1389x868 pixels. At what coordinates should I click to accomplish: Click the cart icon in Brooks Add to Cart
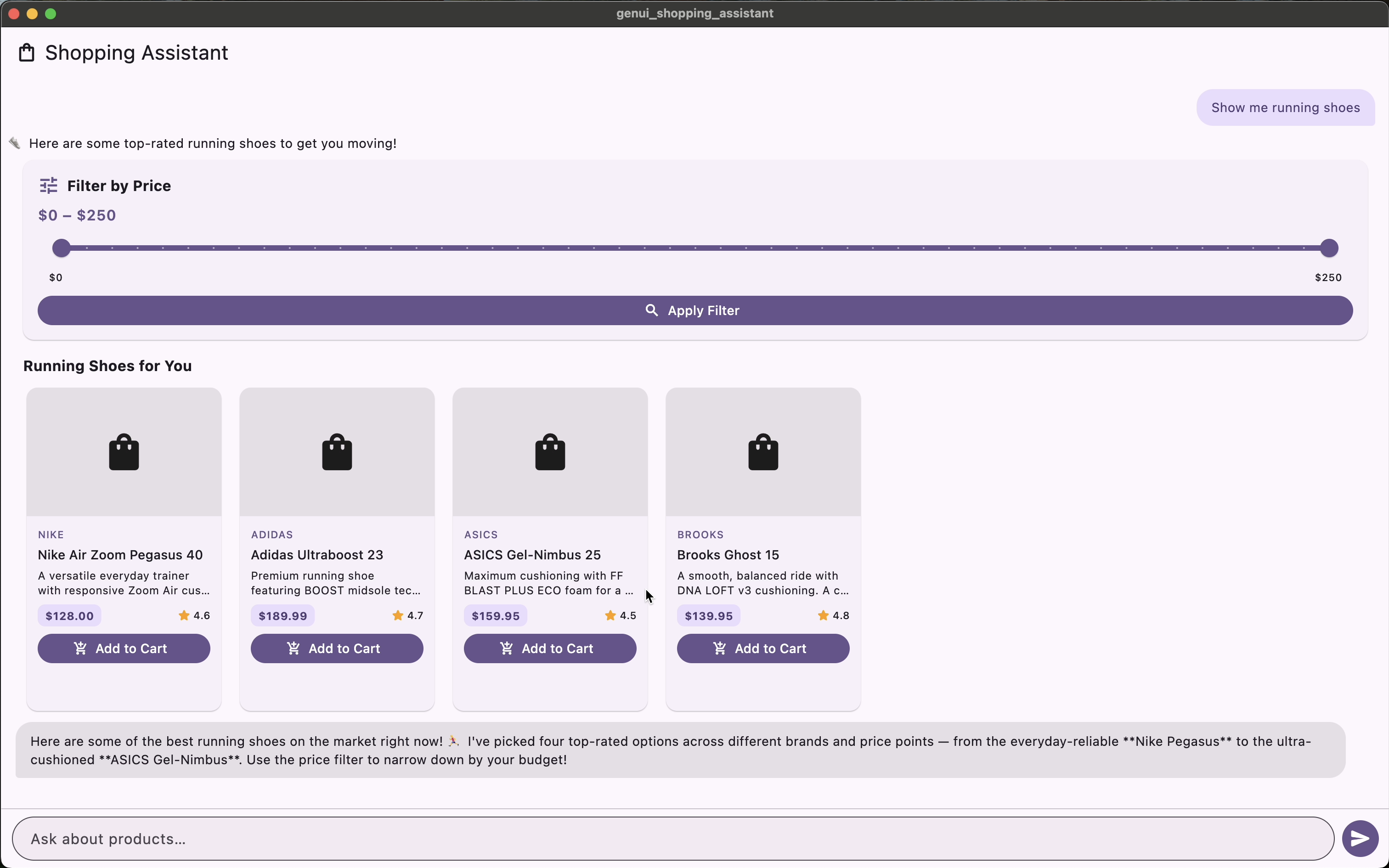[719, 648]
